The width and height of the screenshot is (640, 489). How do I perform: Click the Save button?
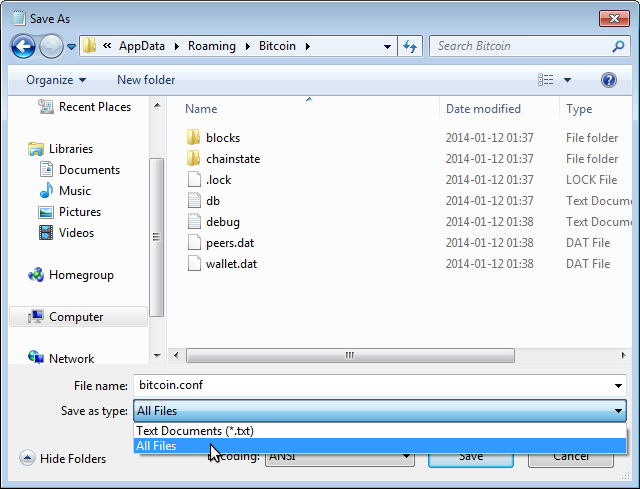(x=471, y=457)
